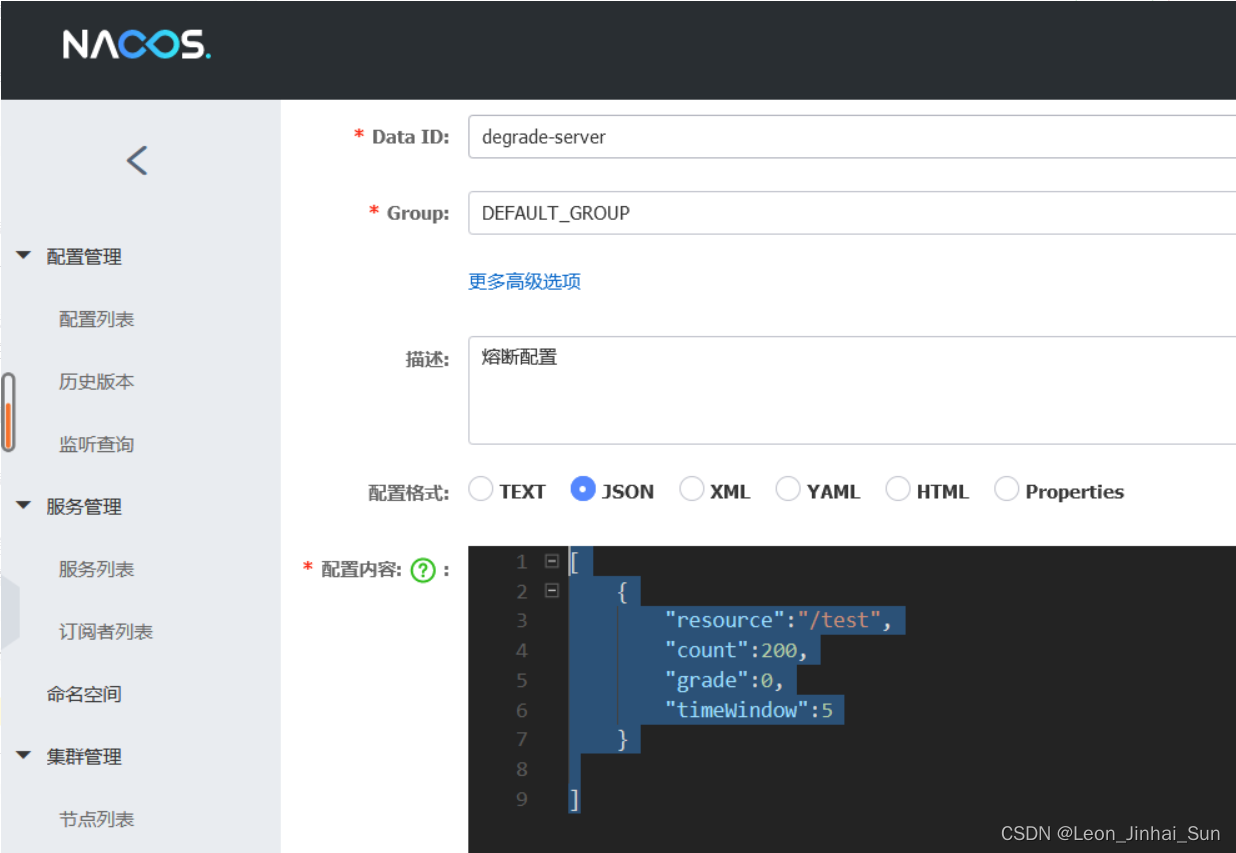Screen dimensions: 1236x853
Task: Open 节点列表 page
Action: coord(96,820)
